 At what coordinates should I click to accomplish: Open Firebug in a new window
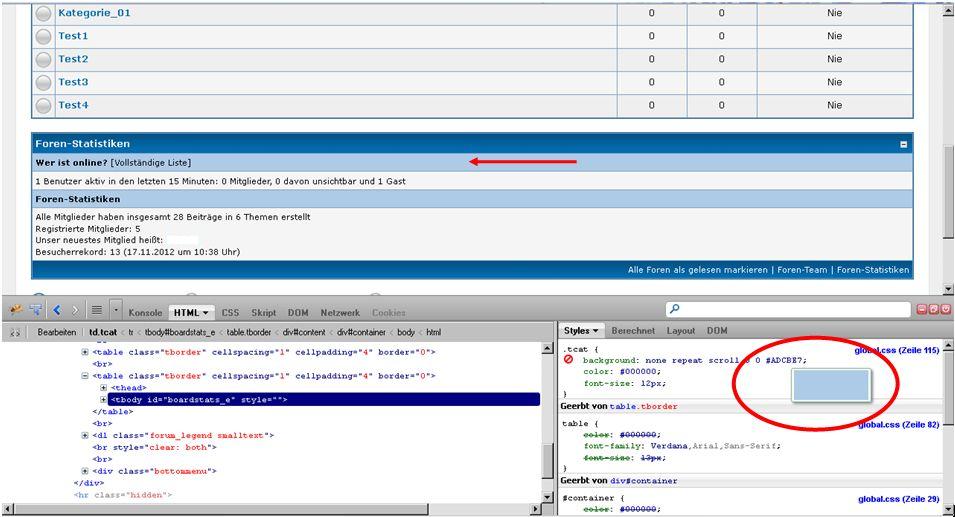[934, 309]
